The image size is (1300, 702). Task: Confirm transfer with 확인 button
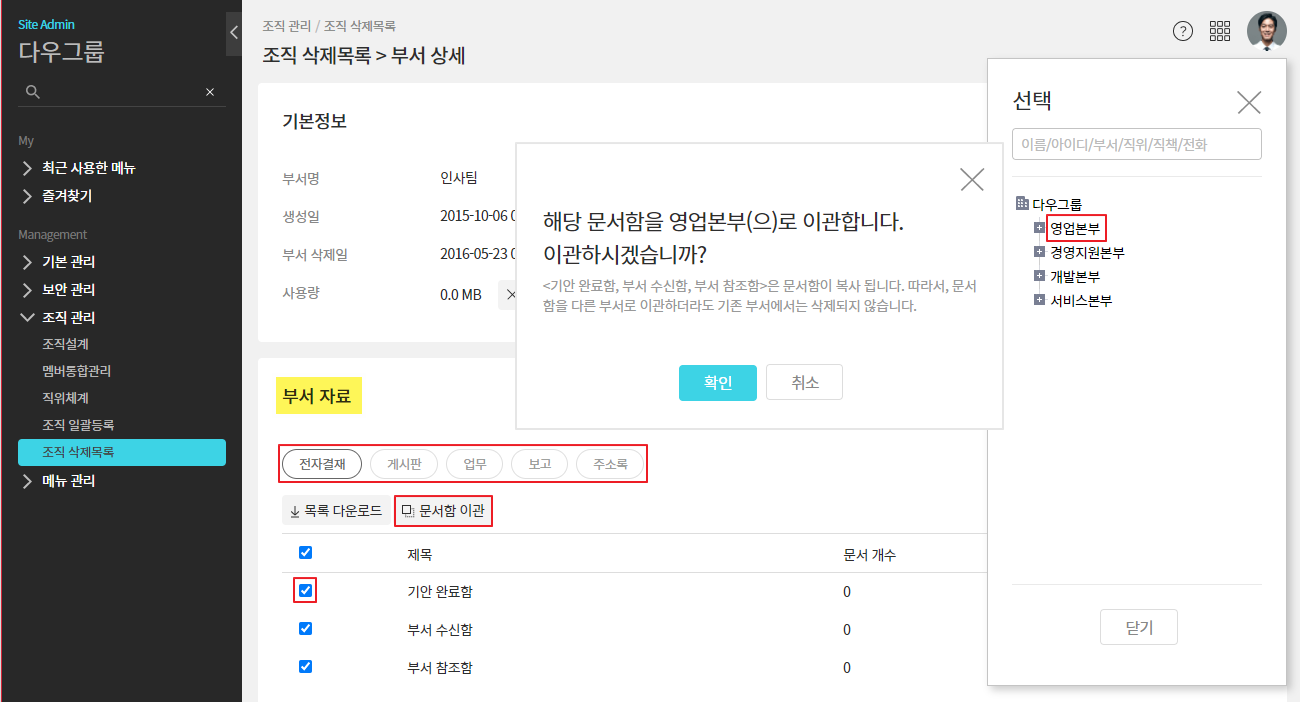click(717, 383)
